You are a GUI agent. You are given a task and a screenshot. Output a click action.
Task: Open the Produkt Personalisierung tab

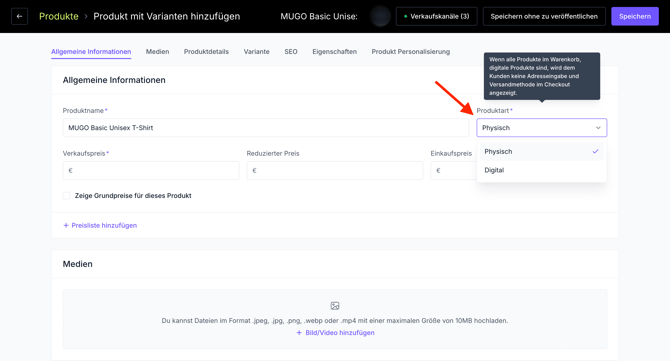[x=411, y=52]
